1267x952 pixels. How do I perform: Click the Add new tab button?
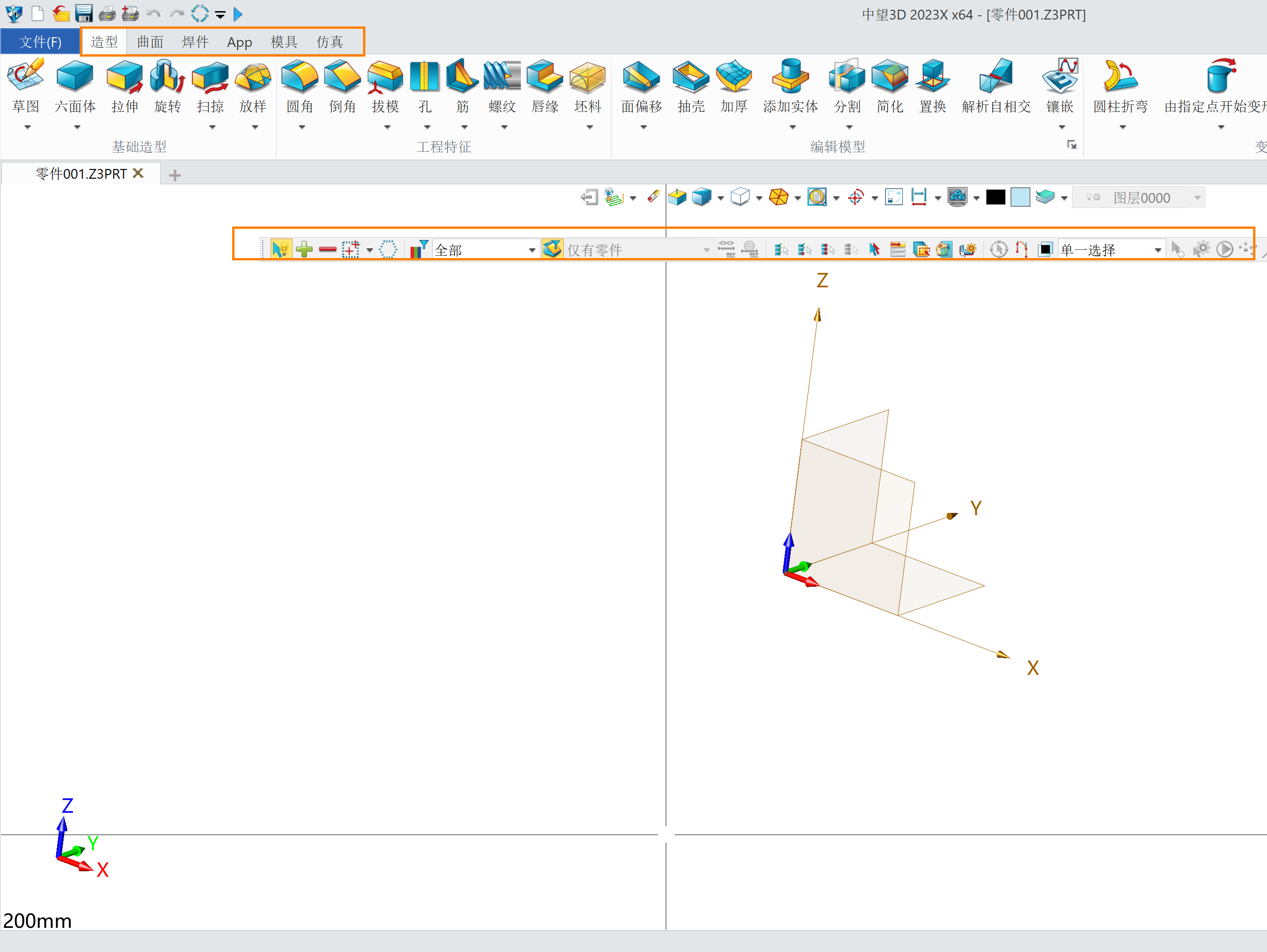[175, 173]
